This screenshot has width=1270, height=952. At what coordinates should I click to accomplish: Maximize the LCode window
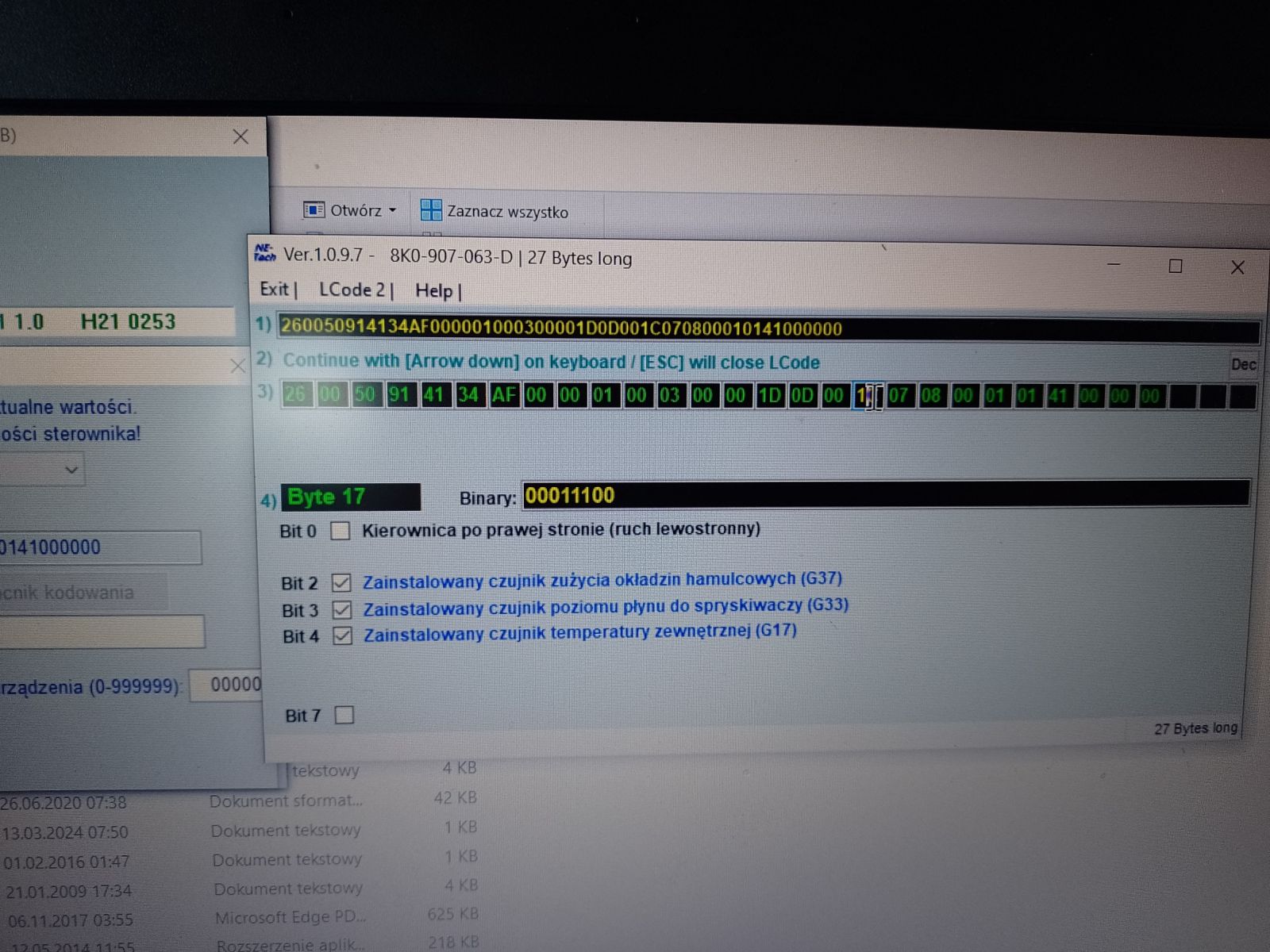[1176, 266]
